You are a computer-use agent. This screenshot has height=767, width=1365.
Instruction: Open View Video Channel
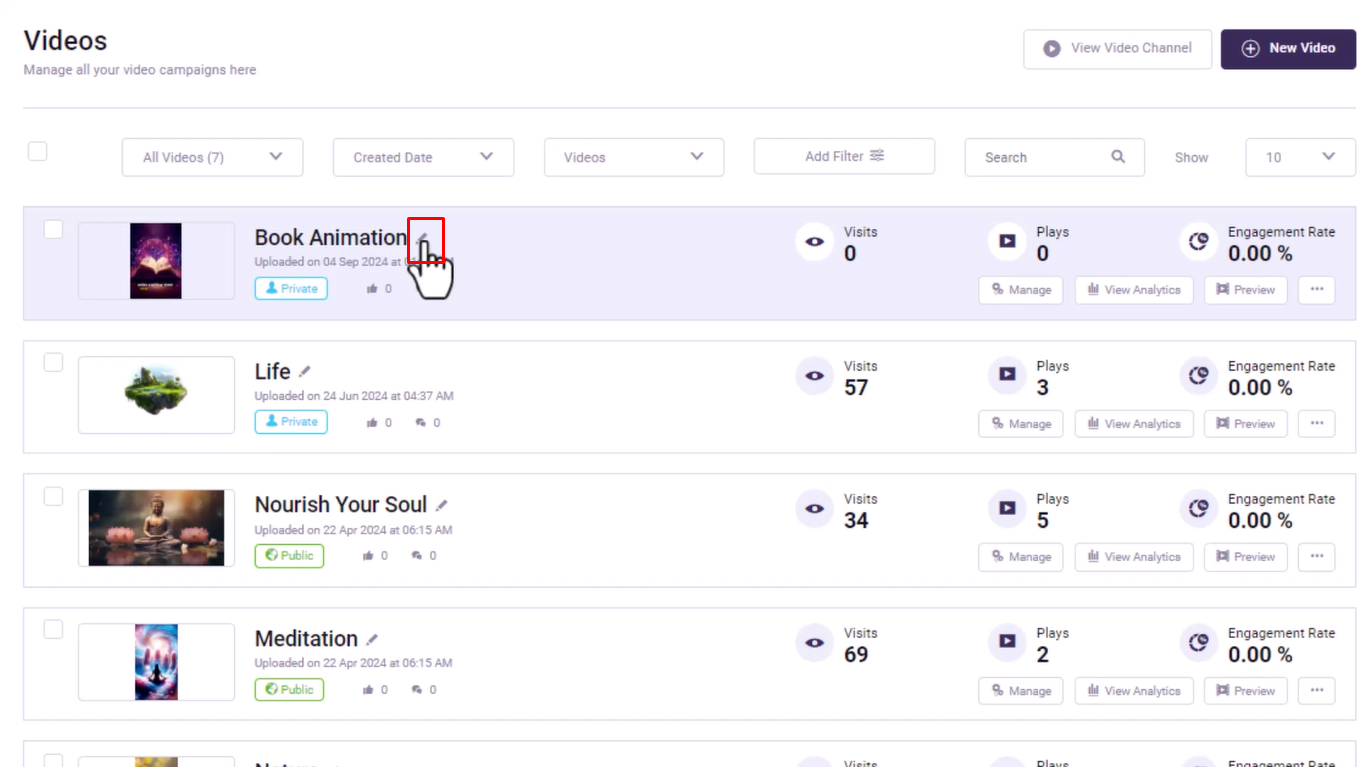(x=1117, y=48)
